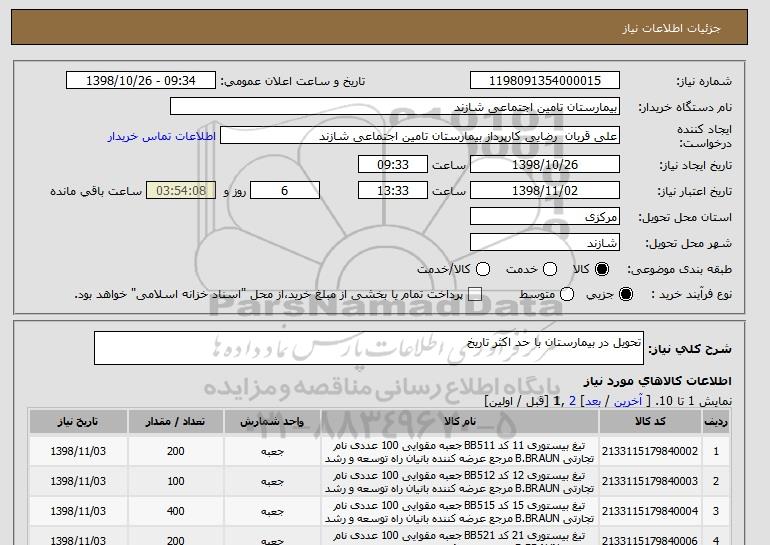Click the ایجاد کننده درخواست field
The width and height of the screenshot is (770, 545).
[420, 136]
